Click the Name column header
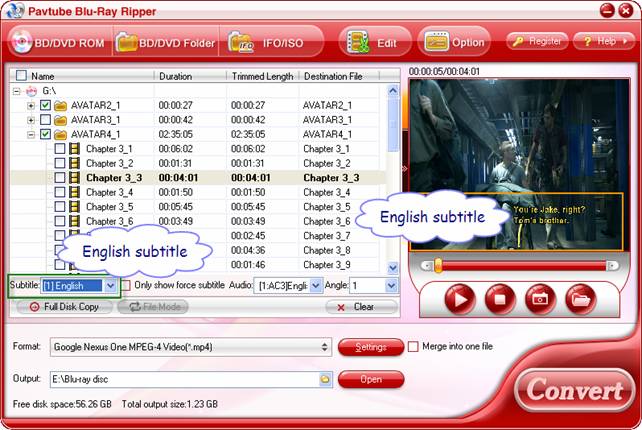Image resolution: width=642 pixels, height=430 pixels. pos(43,76)
